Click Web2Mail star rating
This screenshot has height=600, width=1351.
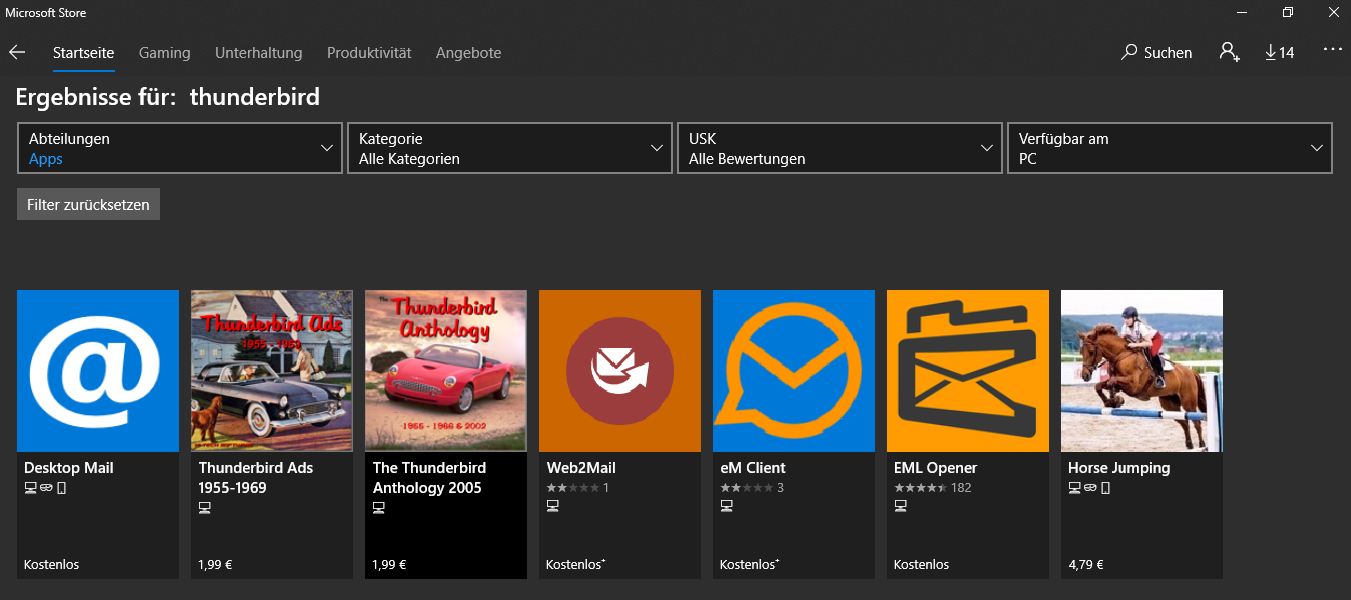572,488
